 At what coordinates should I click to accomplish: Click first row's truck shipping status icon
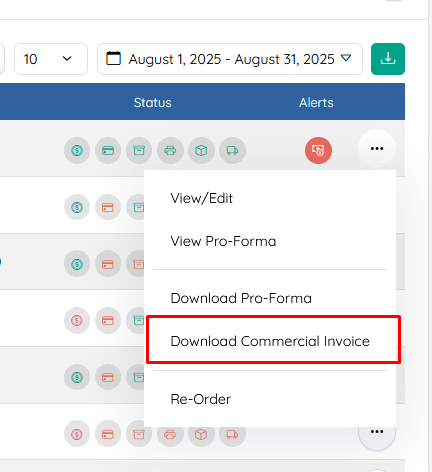click(232, 150)
